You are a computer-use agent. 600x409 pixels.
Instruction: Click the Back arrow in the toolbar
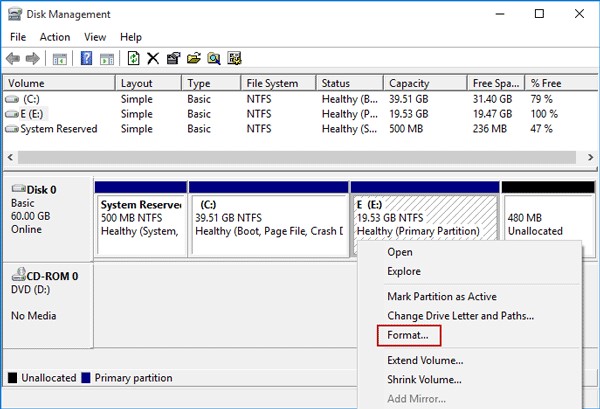point(13,59)
